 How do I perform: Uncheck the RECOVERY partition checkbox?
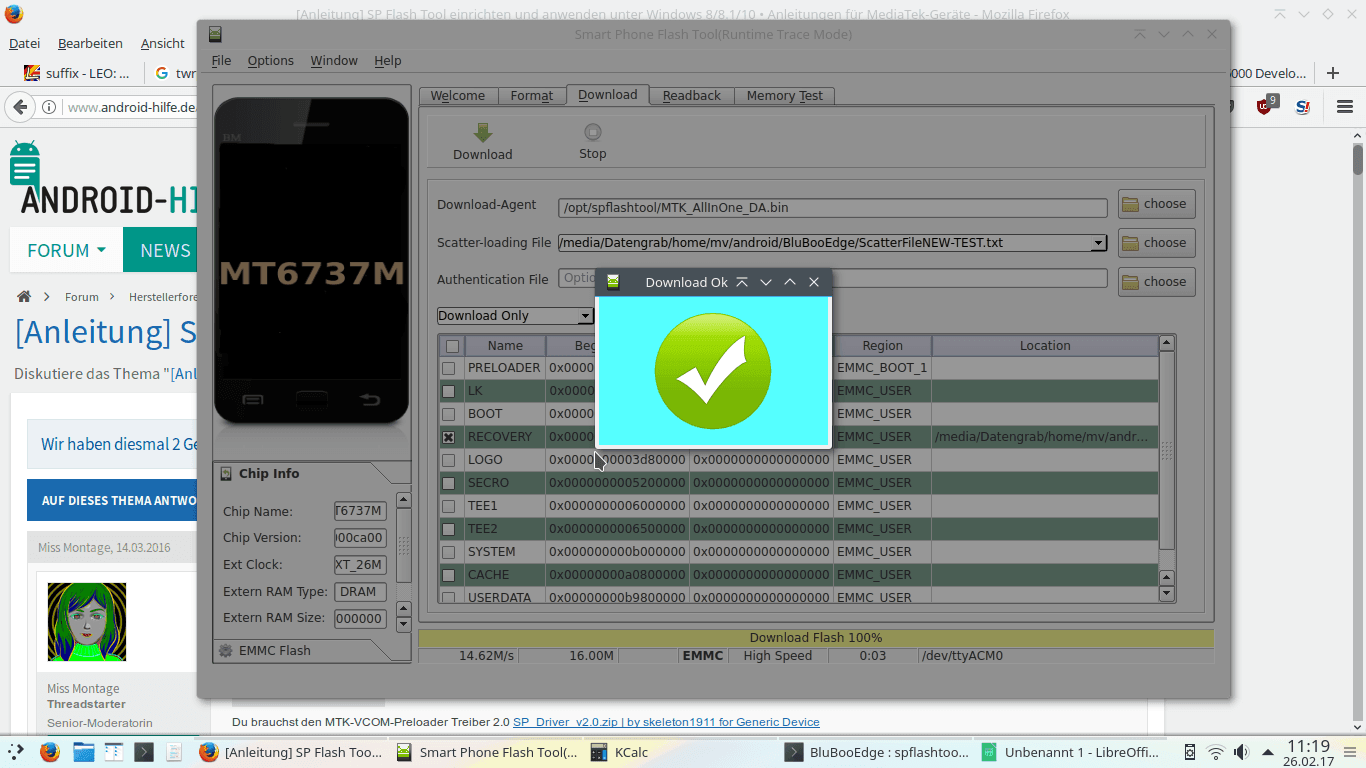[x=449, y=437]
